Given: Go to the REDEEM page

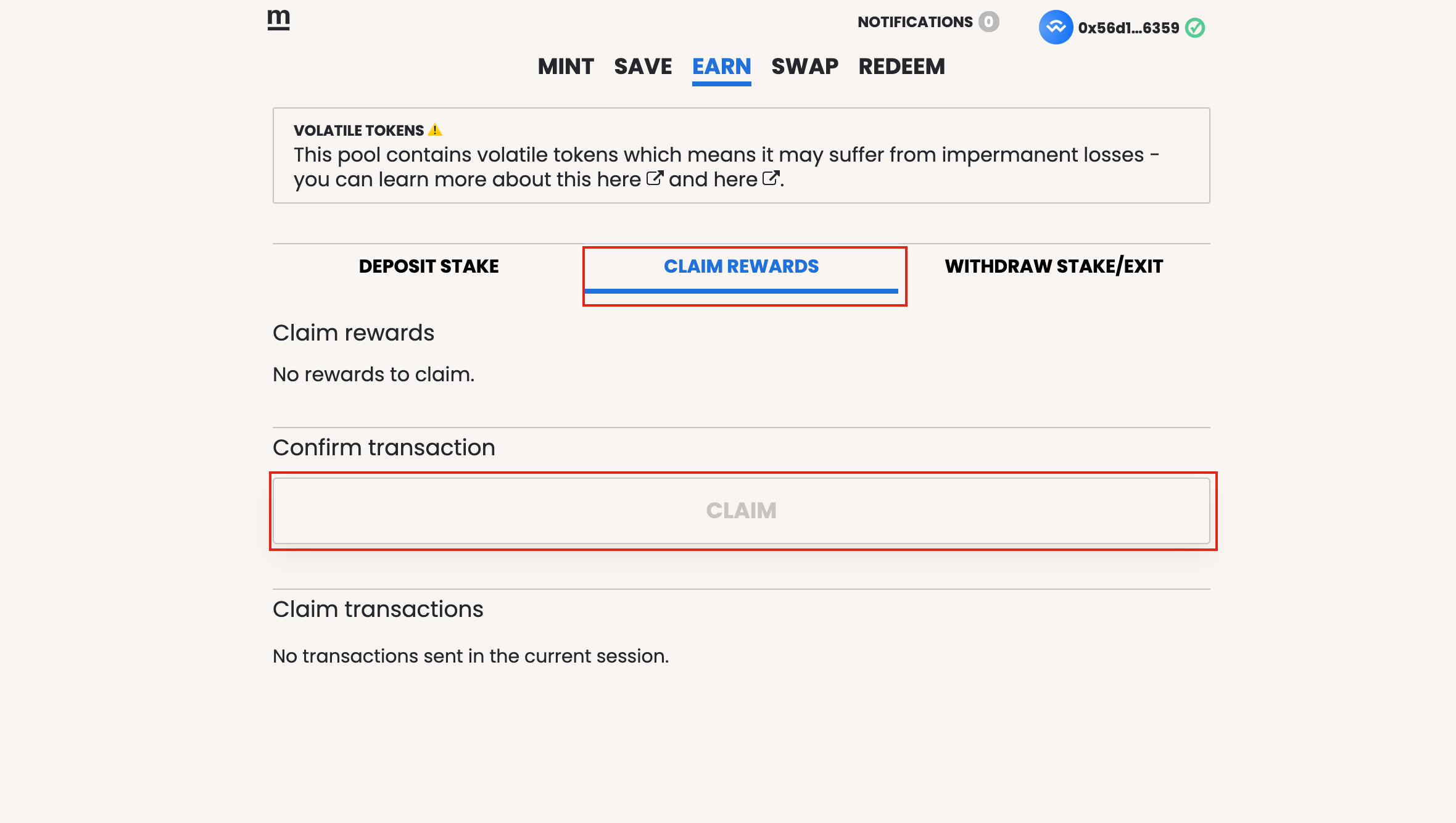Looking at the screenshot, I should tap(901, 67).
